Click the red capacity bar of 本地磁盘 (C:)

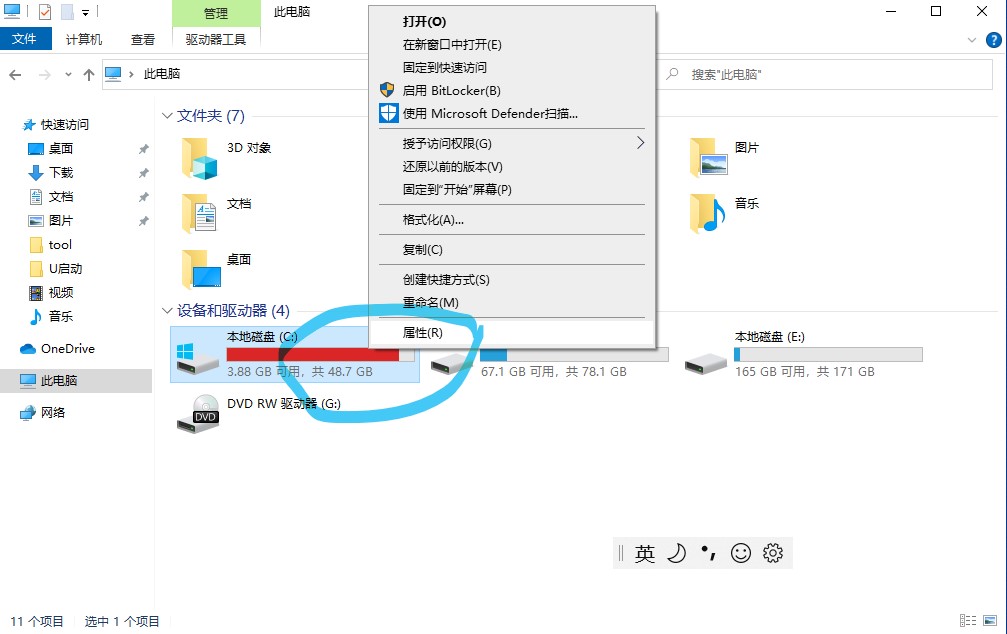(x=300, y=354)
